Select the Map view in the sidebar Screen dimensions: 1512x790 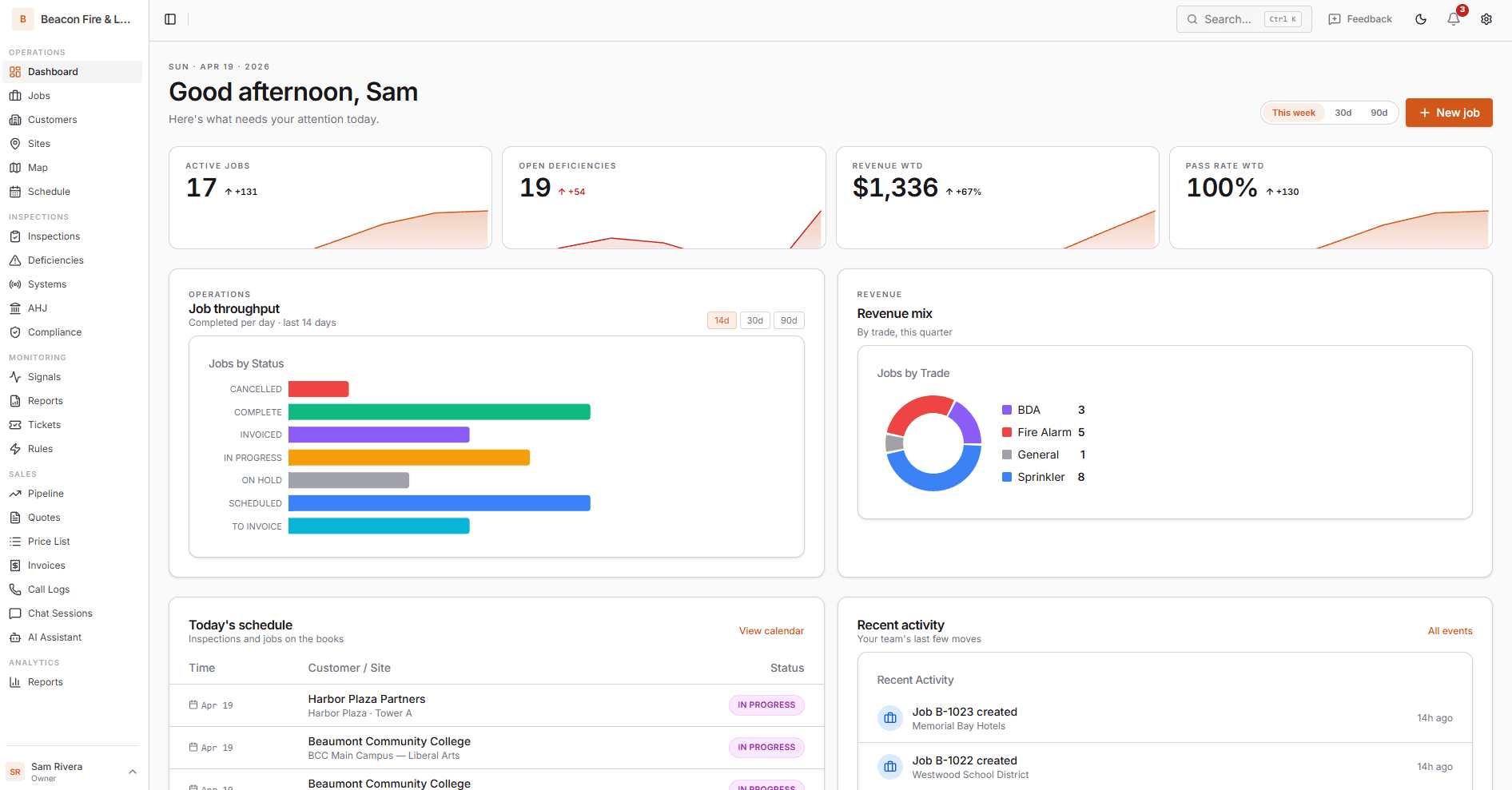point(37,167)
